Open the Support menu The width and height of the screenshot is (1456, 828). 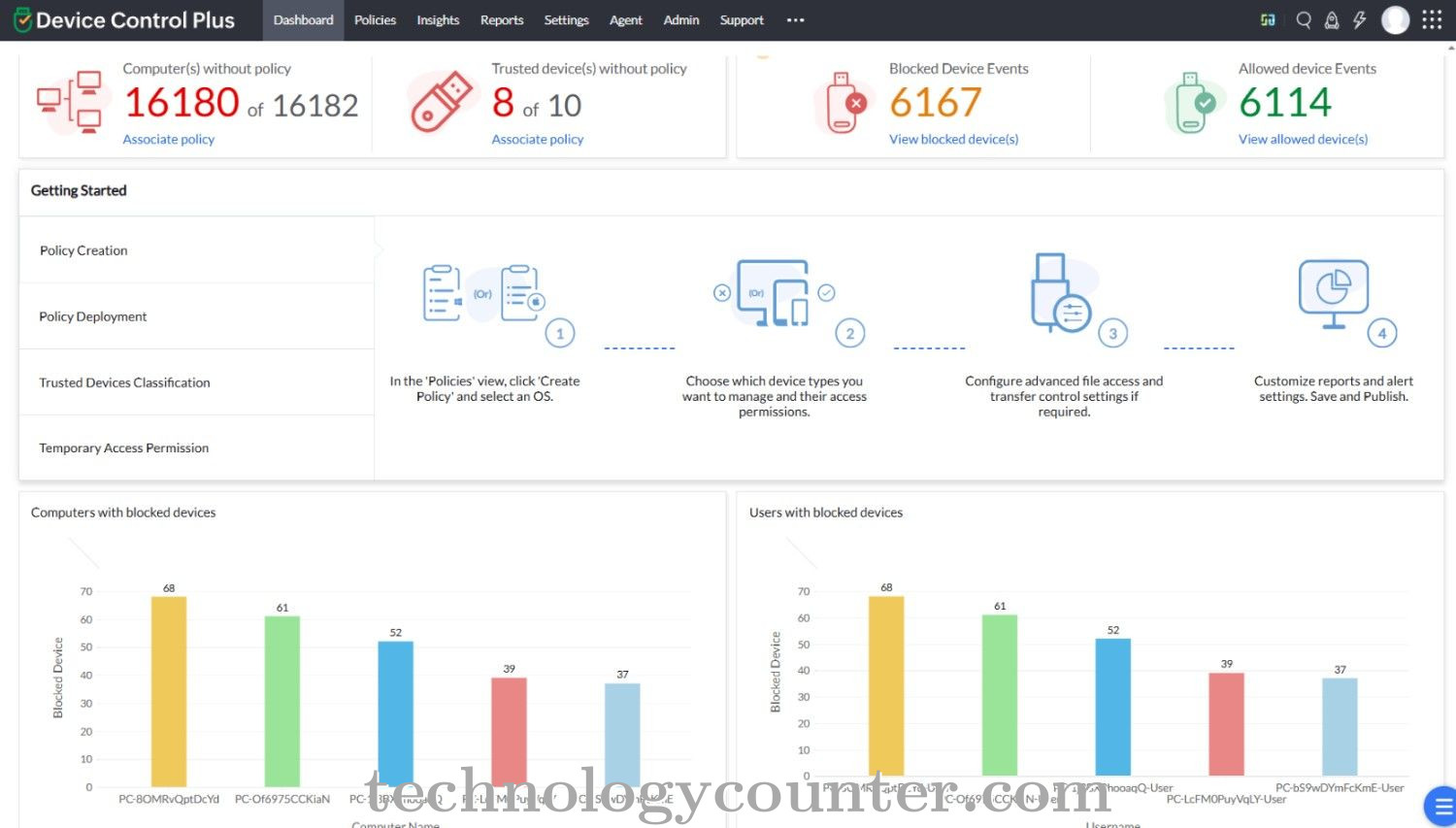[x=742, y=20]
